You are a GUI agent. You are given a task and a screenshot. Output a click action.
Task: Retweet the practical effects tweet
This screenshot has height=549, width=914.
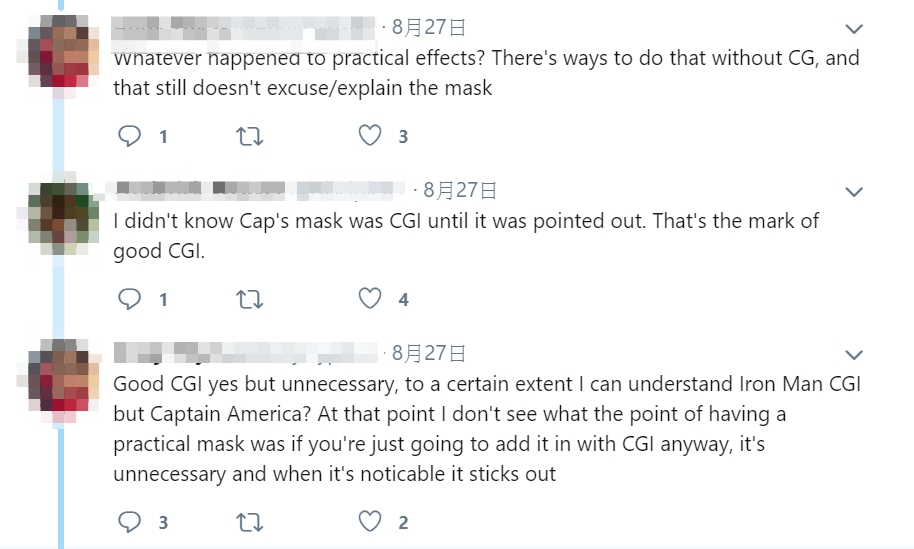pyautogui.click(x=247, y=136)
